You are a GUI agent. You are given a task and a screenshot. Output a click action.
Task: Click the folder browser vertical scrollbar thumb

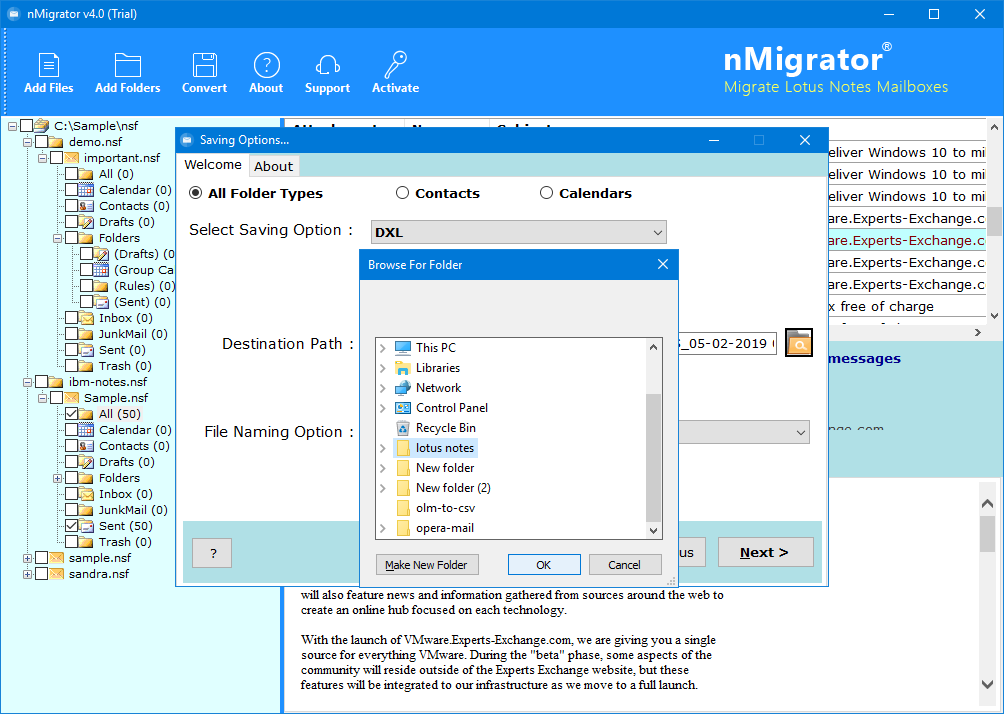click(x=653, y=457)
